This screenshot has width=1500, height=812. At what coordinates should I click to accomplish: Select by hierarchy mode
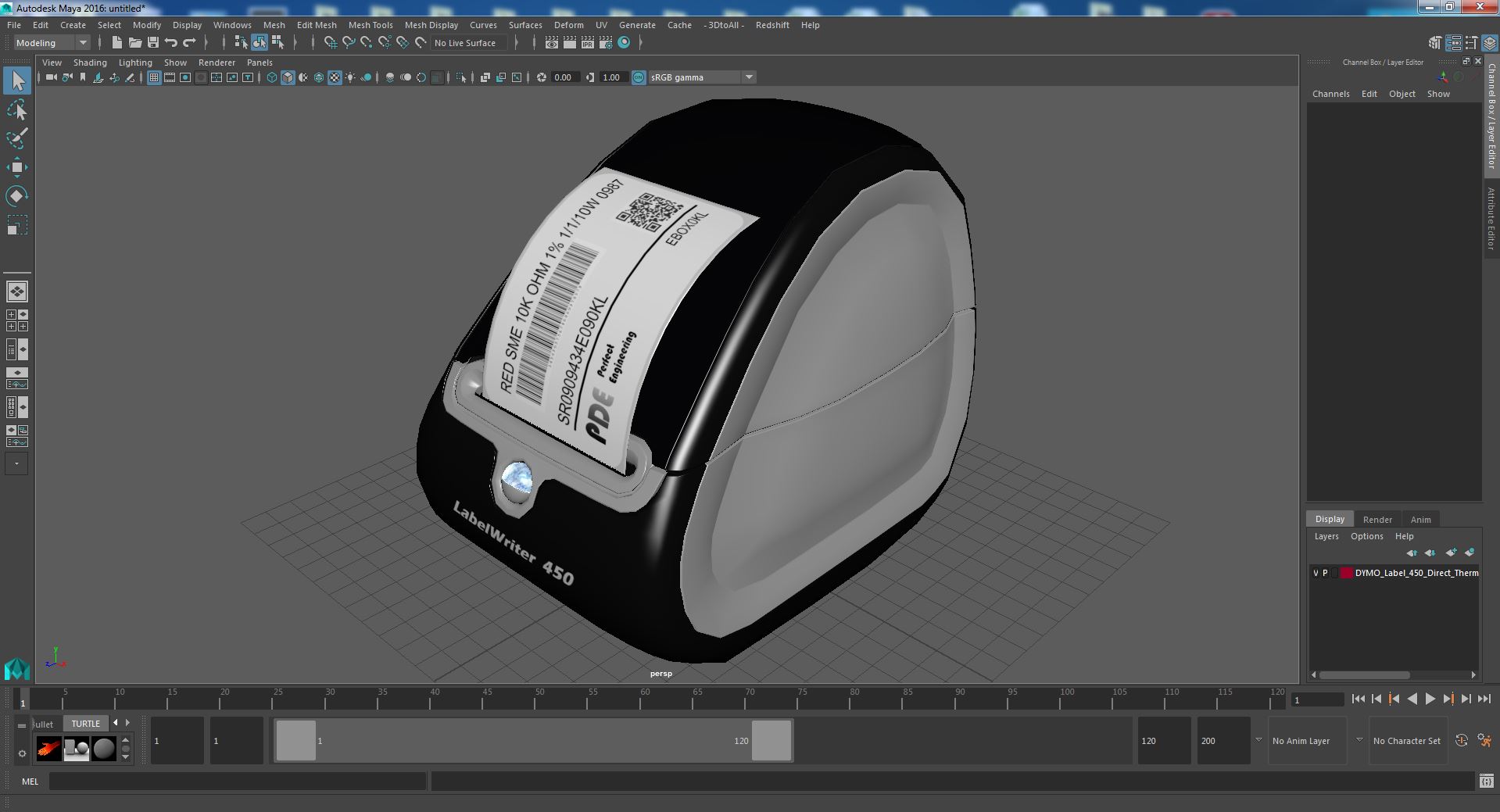click(x=241, y=43)
